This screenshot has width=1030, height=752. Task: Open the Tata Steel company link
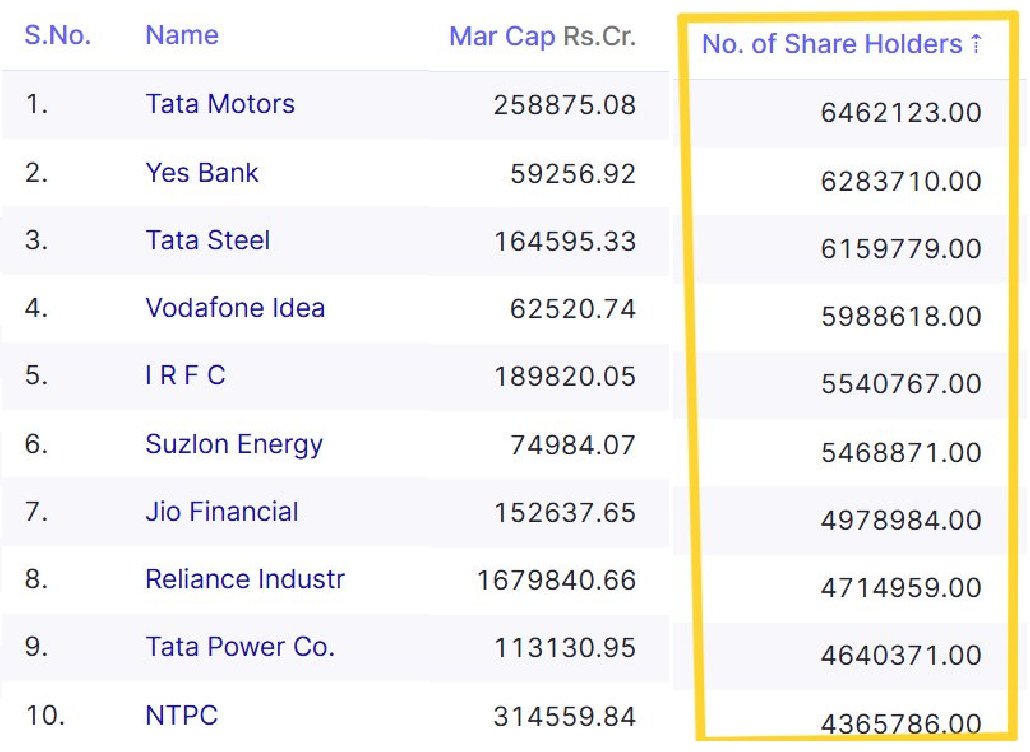[208, 240]
